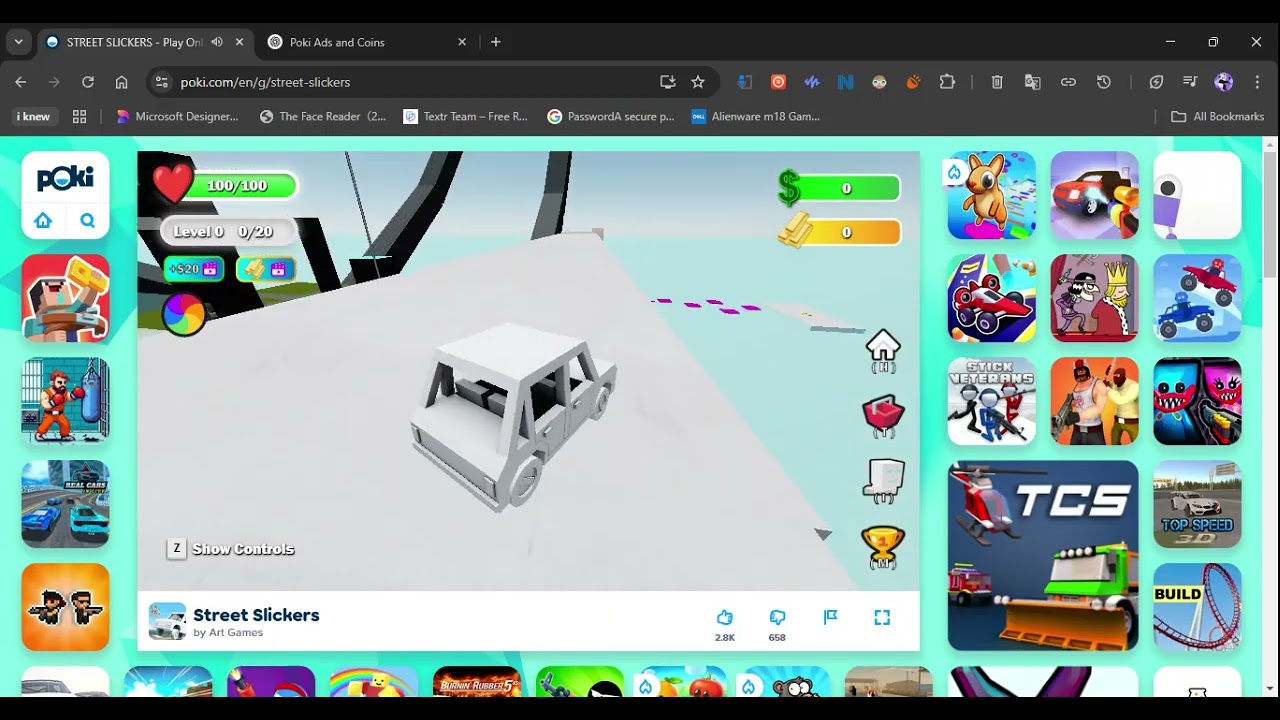Open the Burnin' Rubber 5 game thumbnail
This screenshot has width=1280, height=720.
pos(477,681)
